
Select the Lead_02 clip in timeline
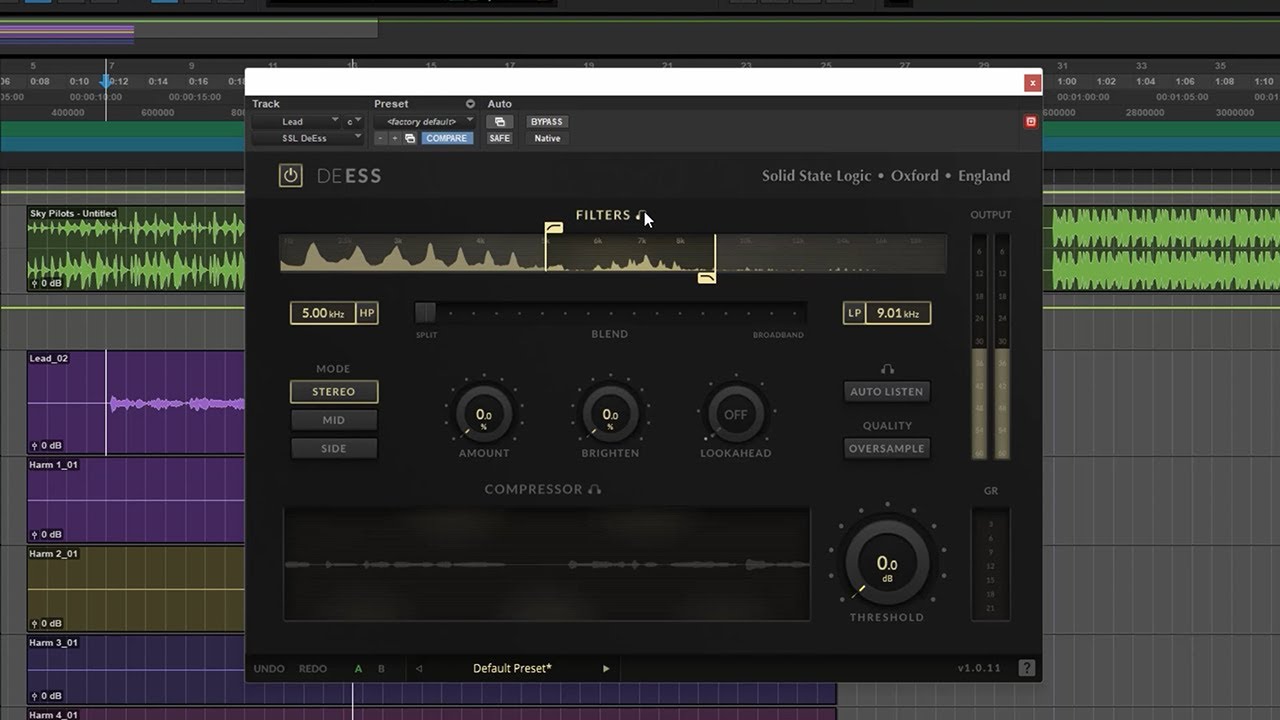coord(136,403)
